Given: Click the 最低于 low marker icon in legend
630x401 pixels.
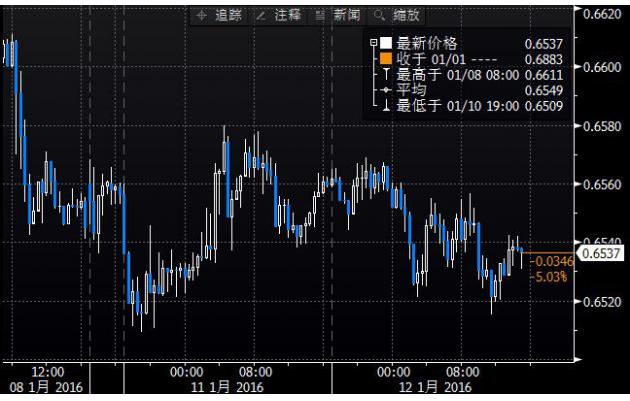Looking at the screenshot, I should pyautogui.click(x=386, y=106).
